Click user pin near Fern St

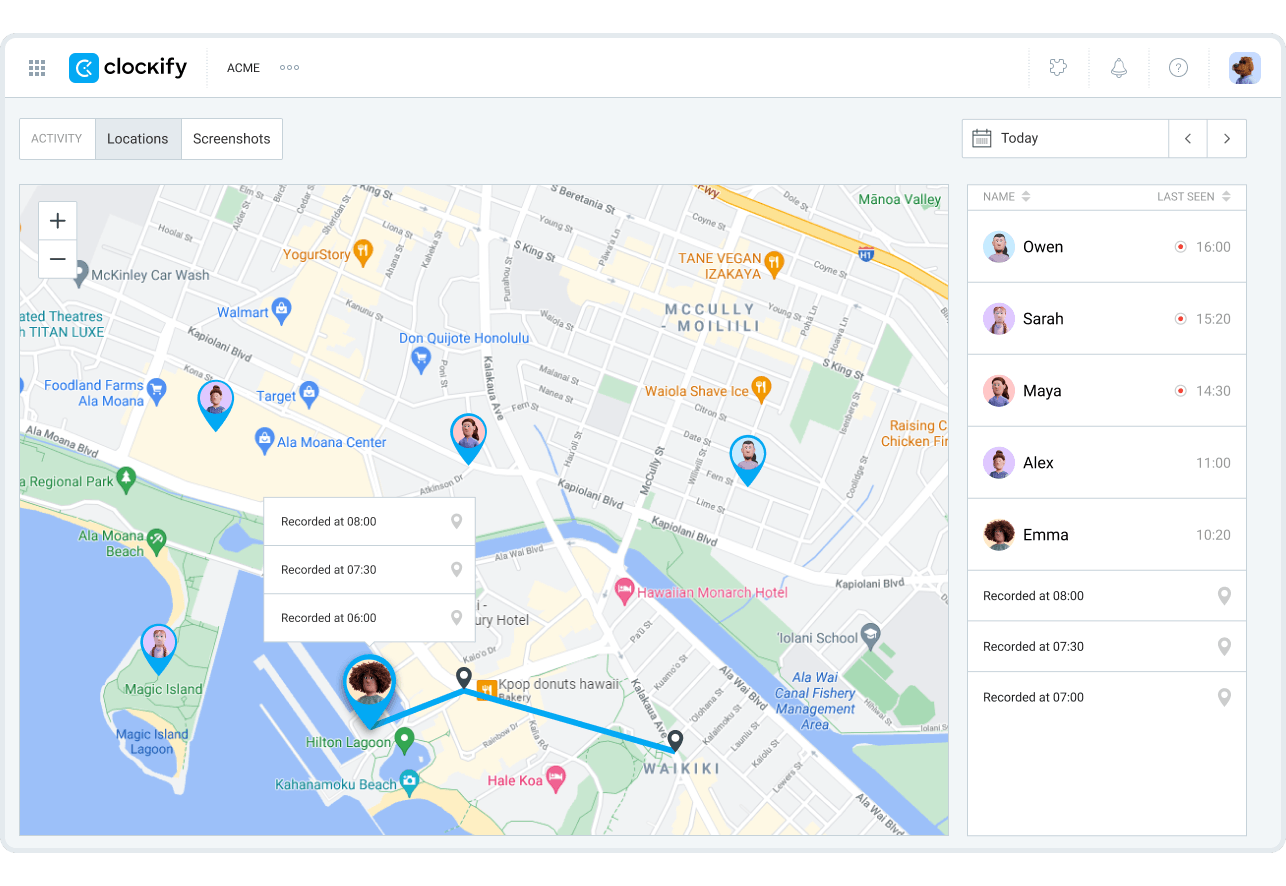pos(747,460)
